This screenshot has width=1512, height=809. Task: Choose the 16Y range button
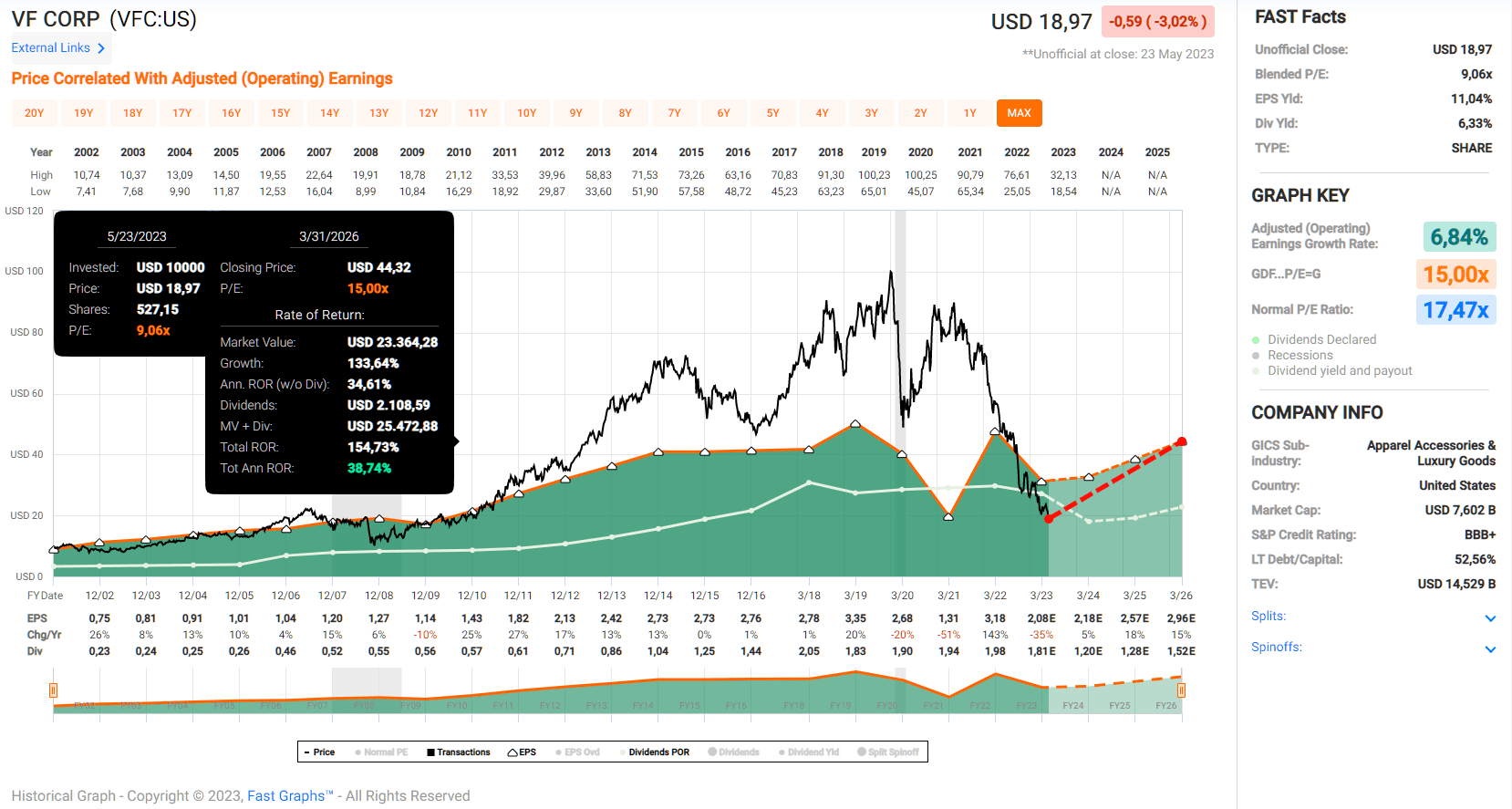(232, 113)
